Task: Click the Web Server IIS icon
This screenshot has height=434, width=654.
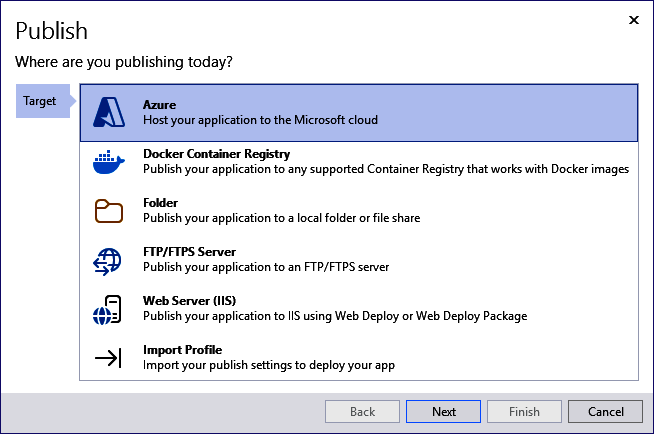Action: 107,310
